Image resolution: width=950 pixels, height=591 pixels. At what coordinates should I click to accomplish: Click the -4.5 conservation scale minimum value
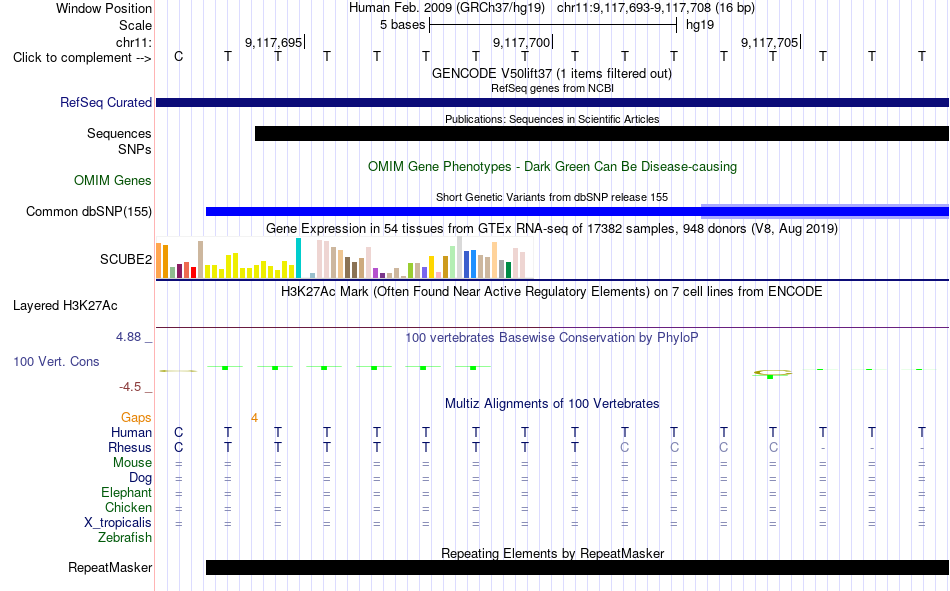(130, 387)
